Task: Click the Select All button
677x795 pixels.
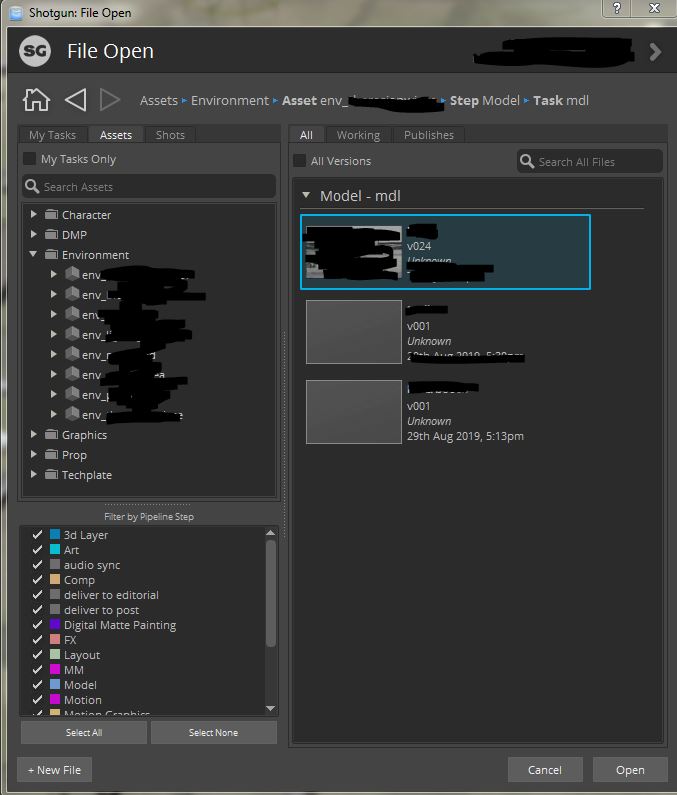Action: click(84, 732)
